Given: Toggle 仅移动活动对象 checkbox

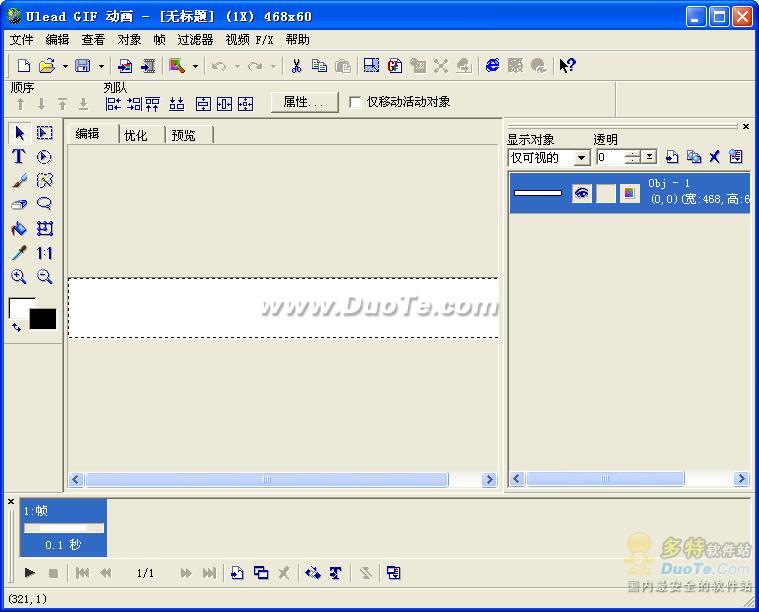Looking at the screenshot, I should click(x=355, y=102).
